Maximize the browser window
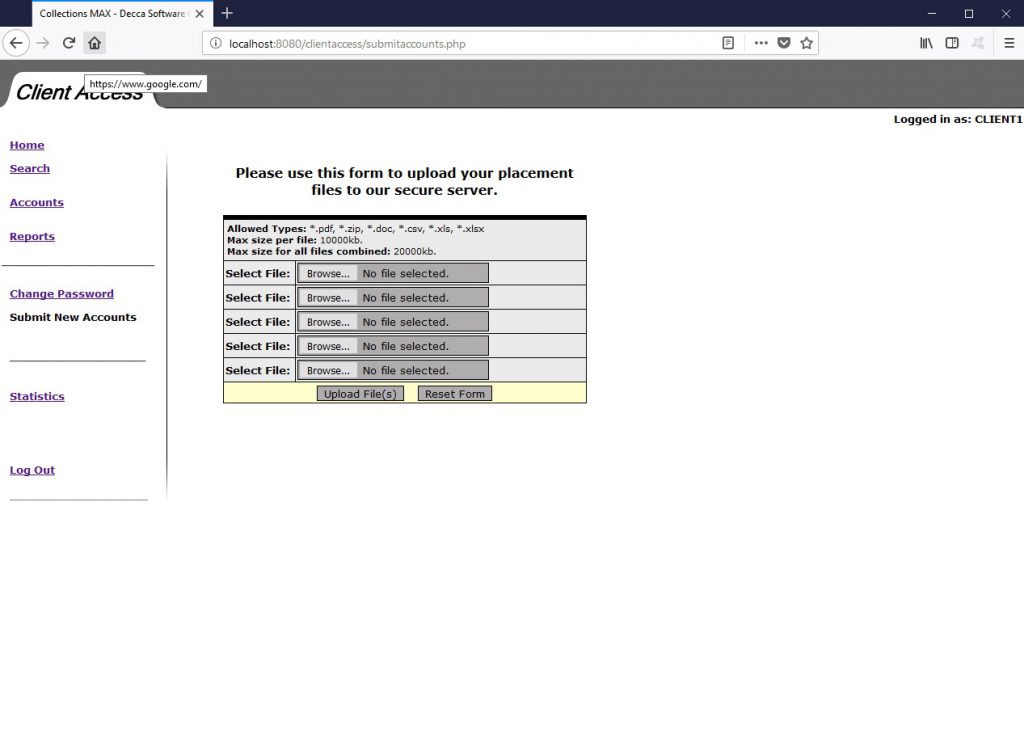 (969, 13)
